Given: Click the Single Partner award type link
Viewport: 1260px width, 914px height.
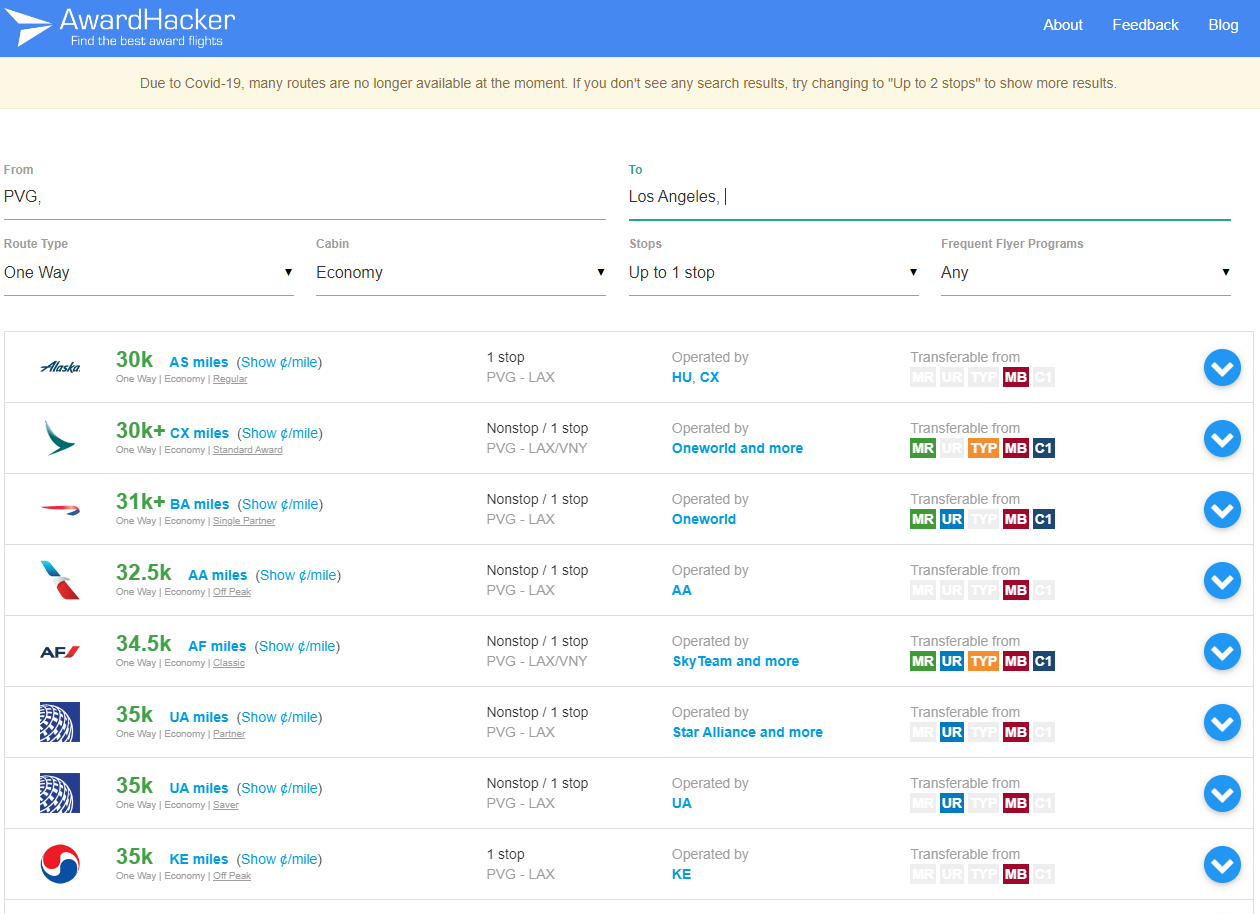Looking at the screenshot, I should click(244, 521).
